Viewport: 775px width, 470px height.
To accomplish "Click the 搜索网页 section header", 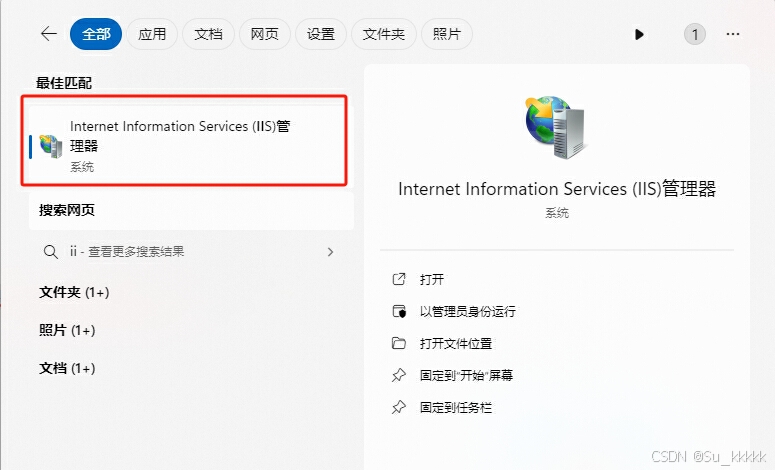I will click(67, 211).
